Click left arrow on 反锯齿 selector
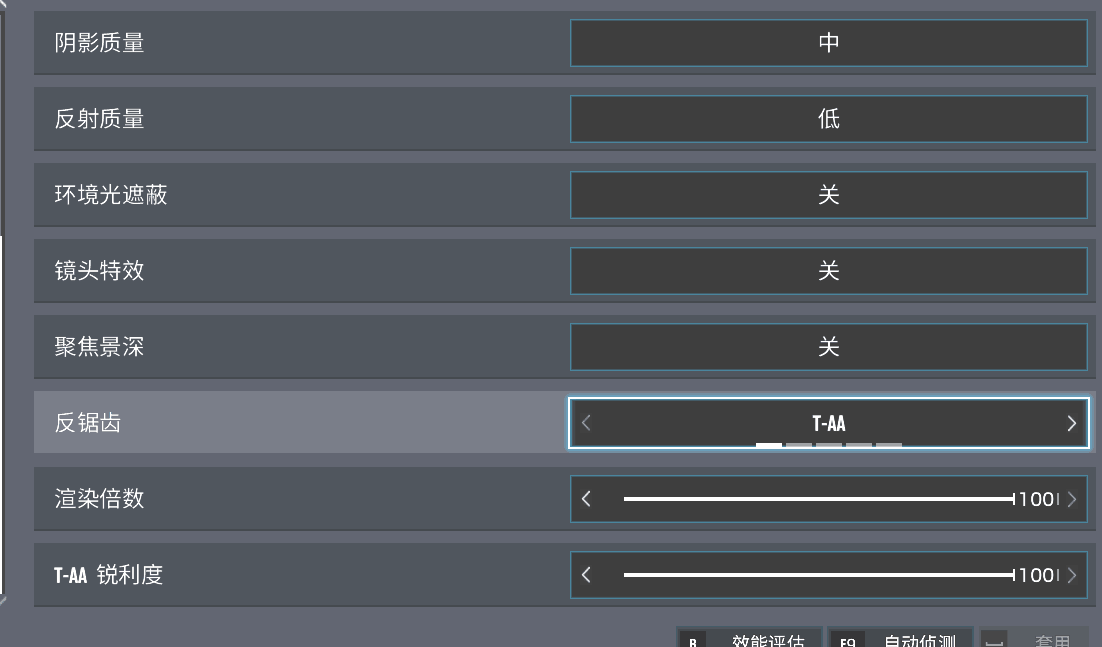The image size is (1102, 647). point(586,423)
